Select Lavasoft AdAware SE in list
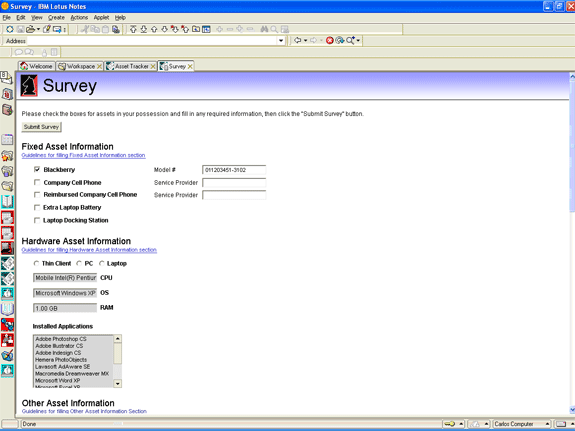The image size is (575, 431). tap(63, 366)
